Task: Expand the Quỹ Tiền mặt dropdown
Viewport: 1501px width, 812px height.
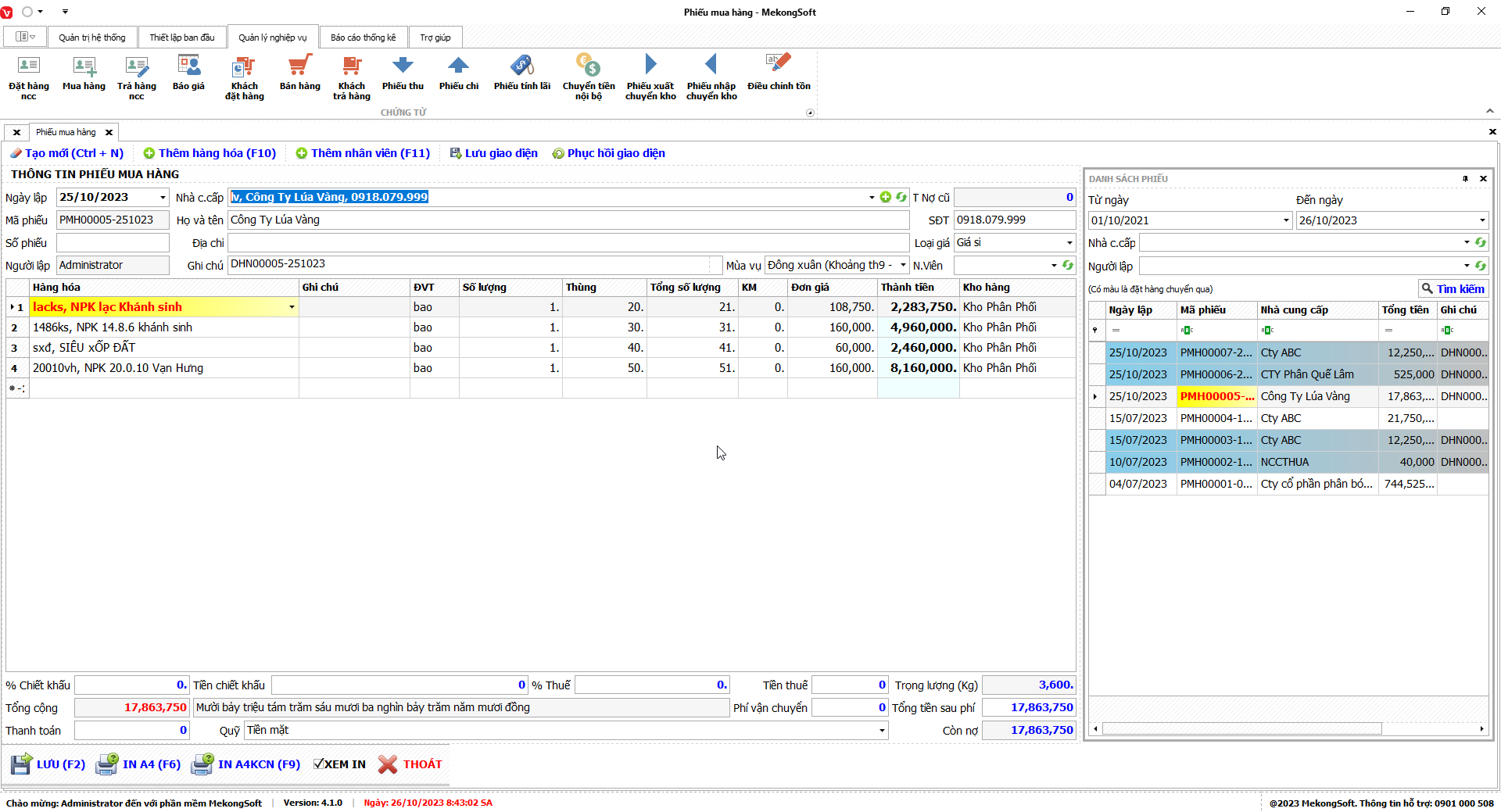Action: [x=882, y=731]
